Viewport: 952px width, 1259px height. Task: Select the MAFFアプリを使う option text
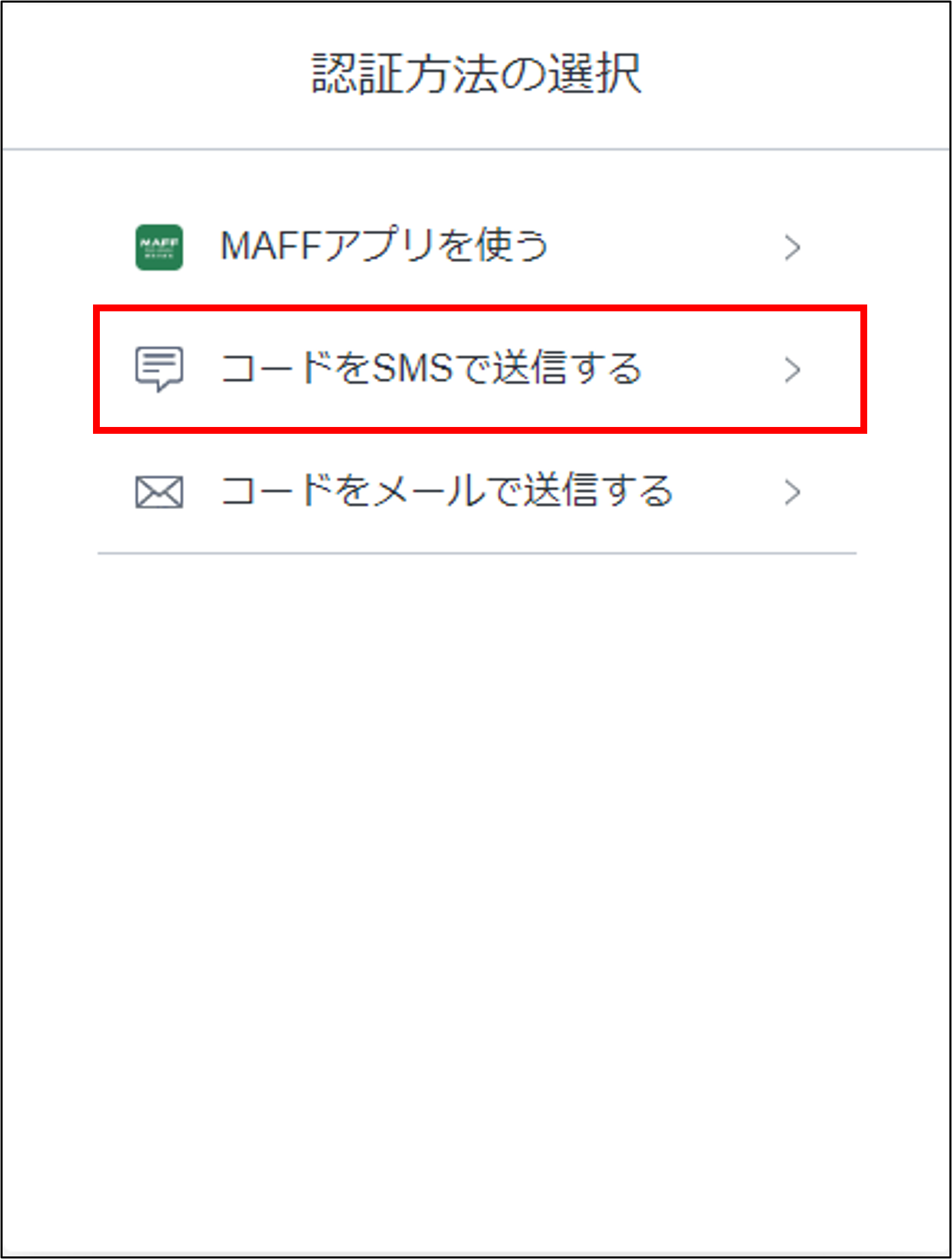click(384, 246)
